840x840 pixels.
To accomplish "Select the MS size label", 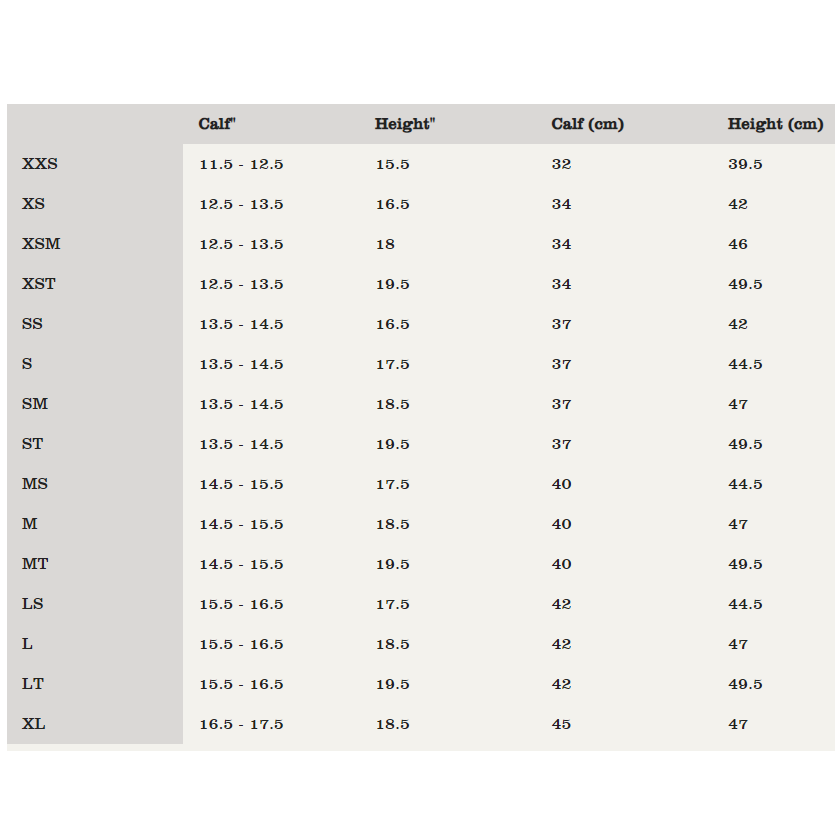I will point(35,484).
